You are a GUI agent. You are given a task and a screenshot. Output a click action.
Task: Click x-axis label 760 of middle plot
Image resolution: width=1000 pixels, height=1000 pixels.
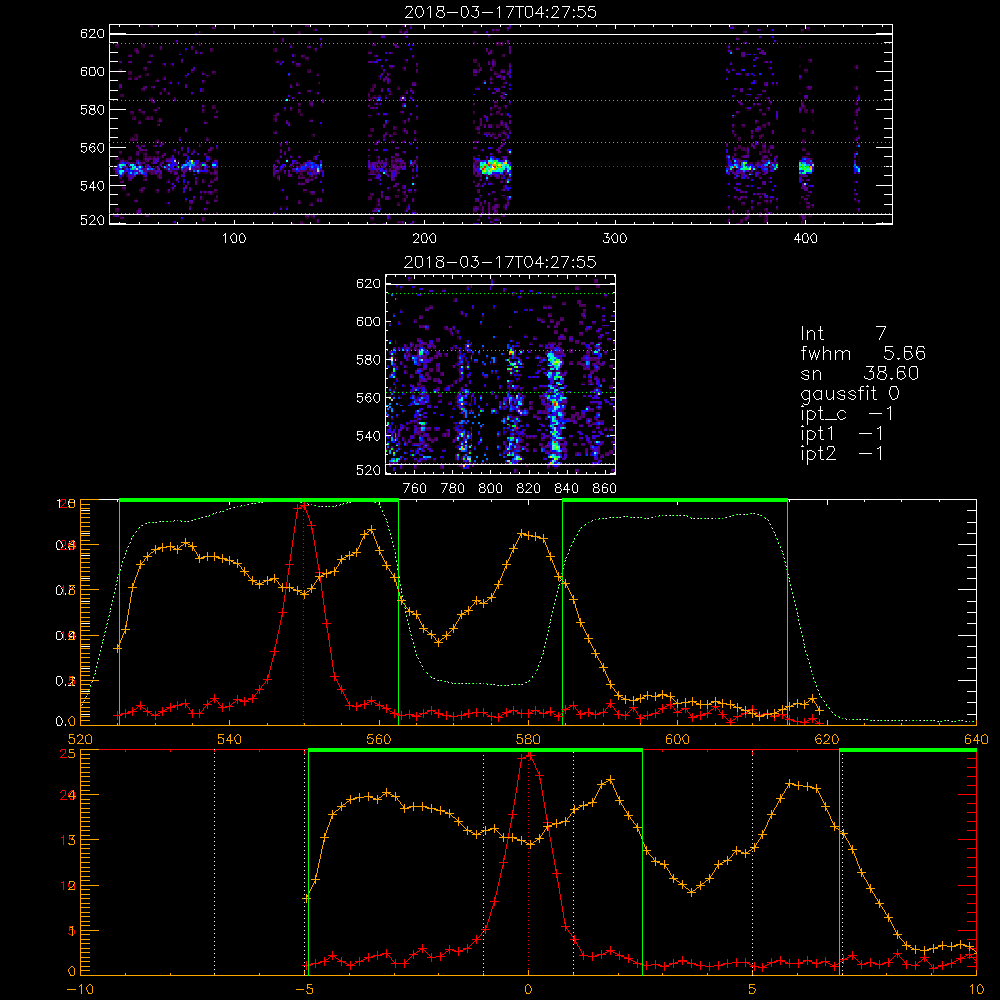pyautogui.click(x=415, y=489)
